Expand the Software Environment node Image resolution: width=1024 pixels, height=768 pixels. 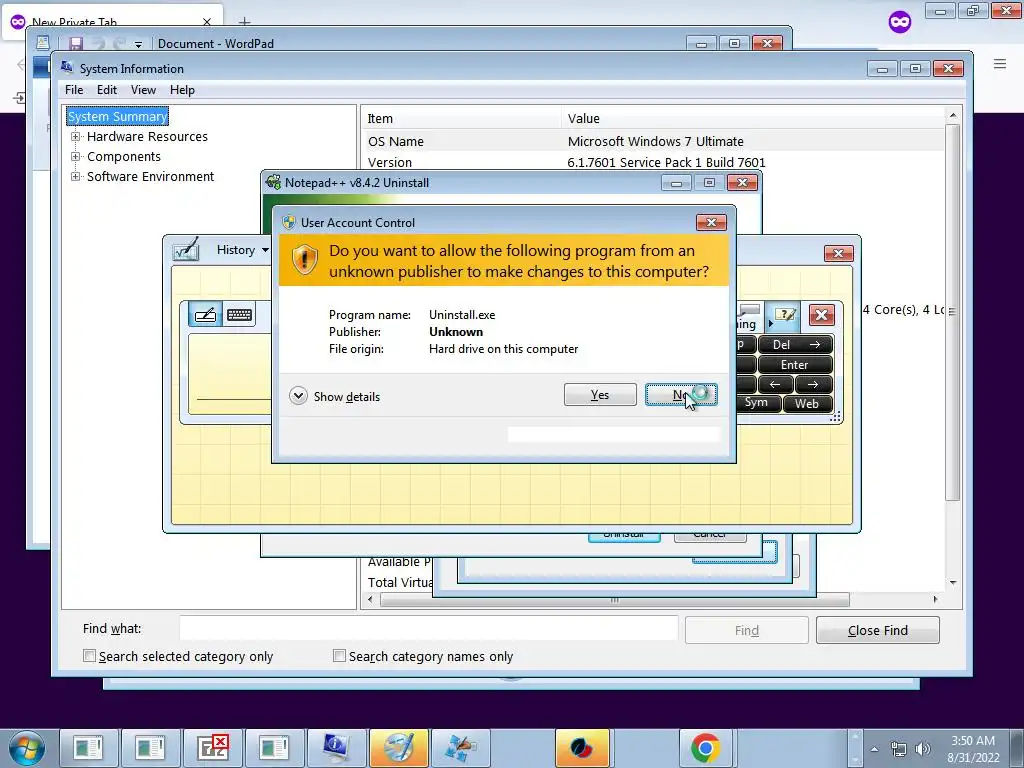pos(76,176)
